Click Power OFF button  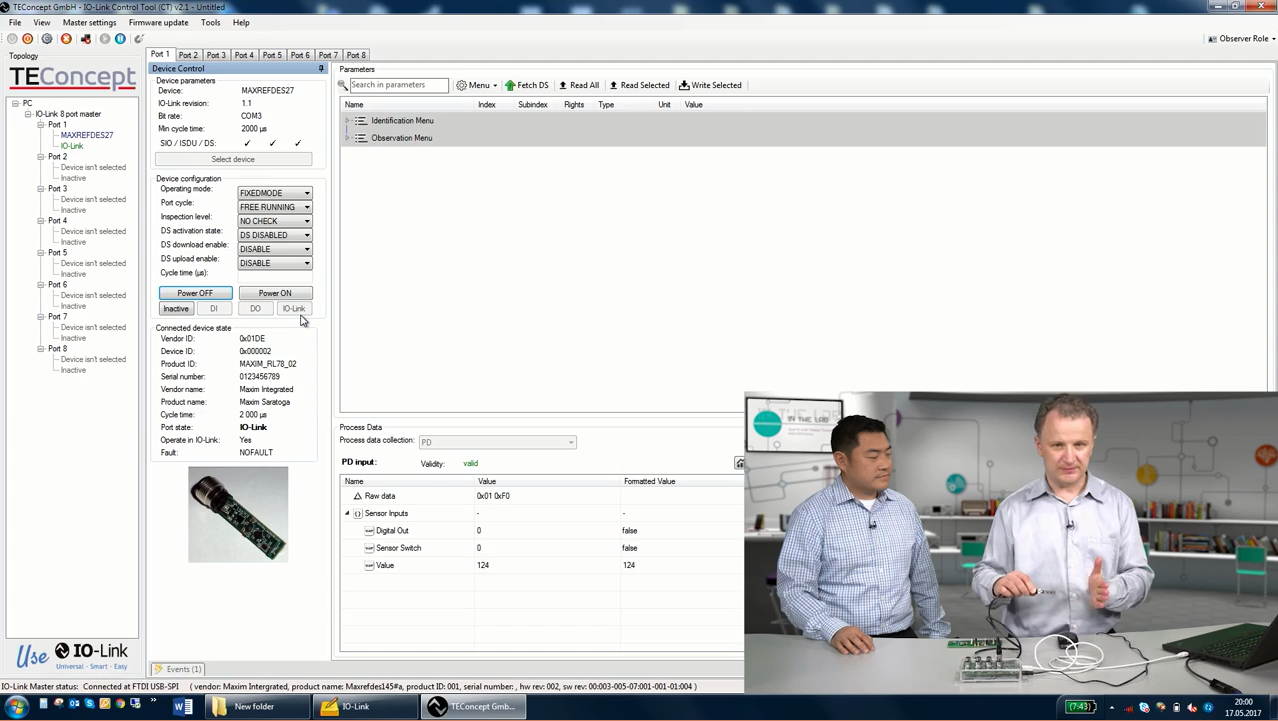point(195,293)
